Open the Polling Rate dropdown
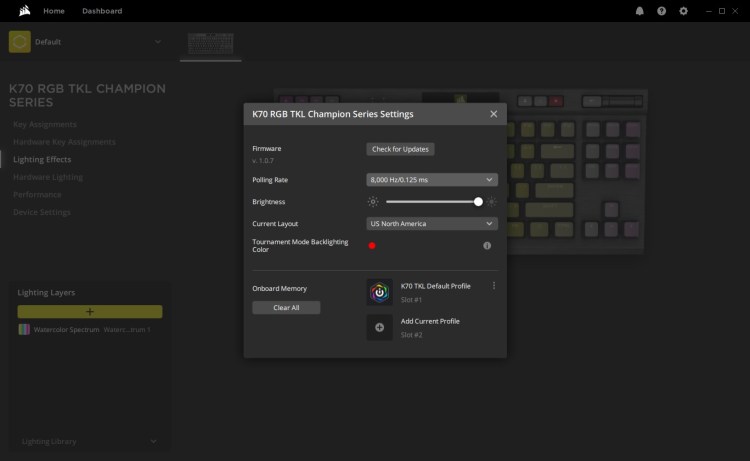 point(431,180)
